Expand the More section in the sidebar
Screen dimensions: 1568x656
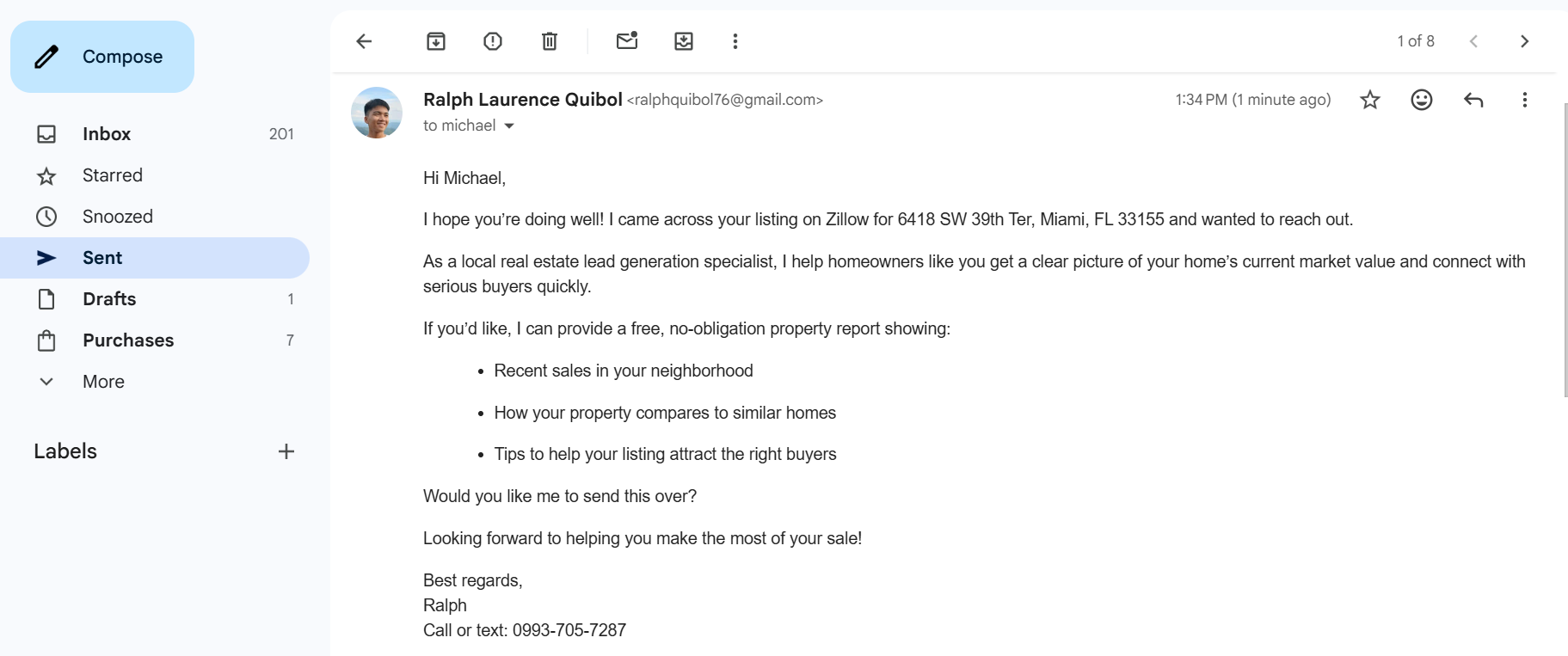click(x=103, y=382)
